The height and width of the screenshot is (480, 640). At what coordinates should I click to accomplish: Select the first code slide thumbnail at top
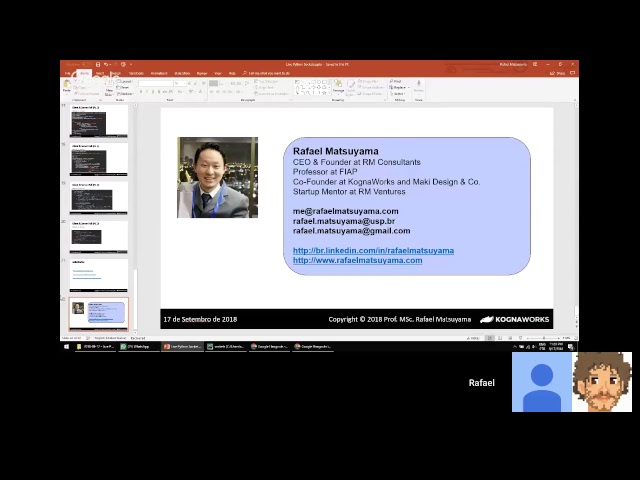click(98, 121)
